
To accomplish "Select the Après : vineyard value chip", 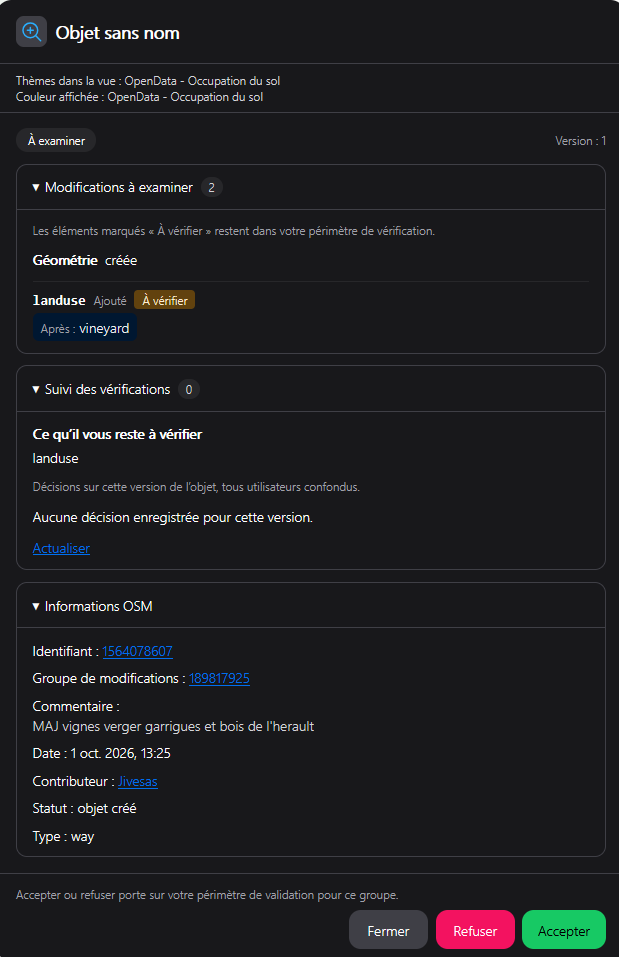I will [85, 328].
